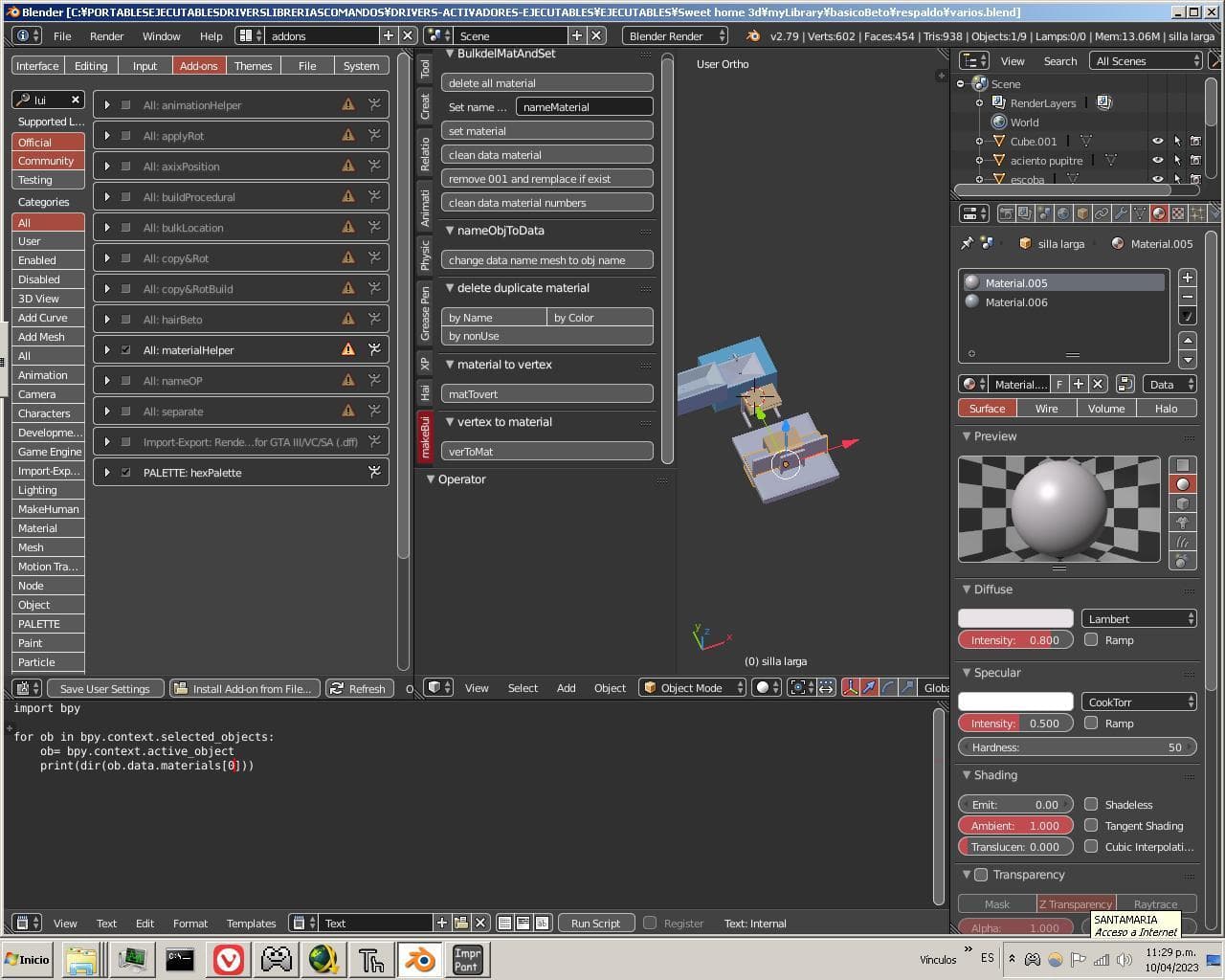The width and height of the screenshot is (1225, 980).
Task: Open the Mesh Data triangle tab icon
Action: point(1140,213)
